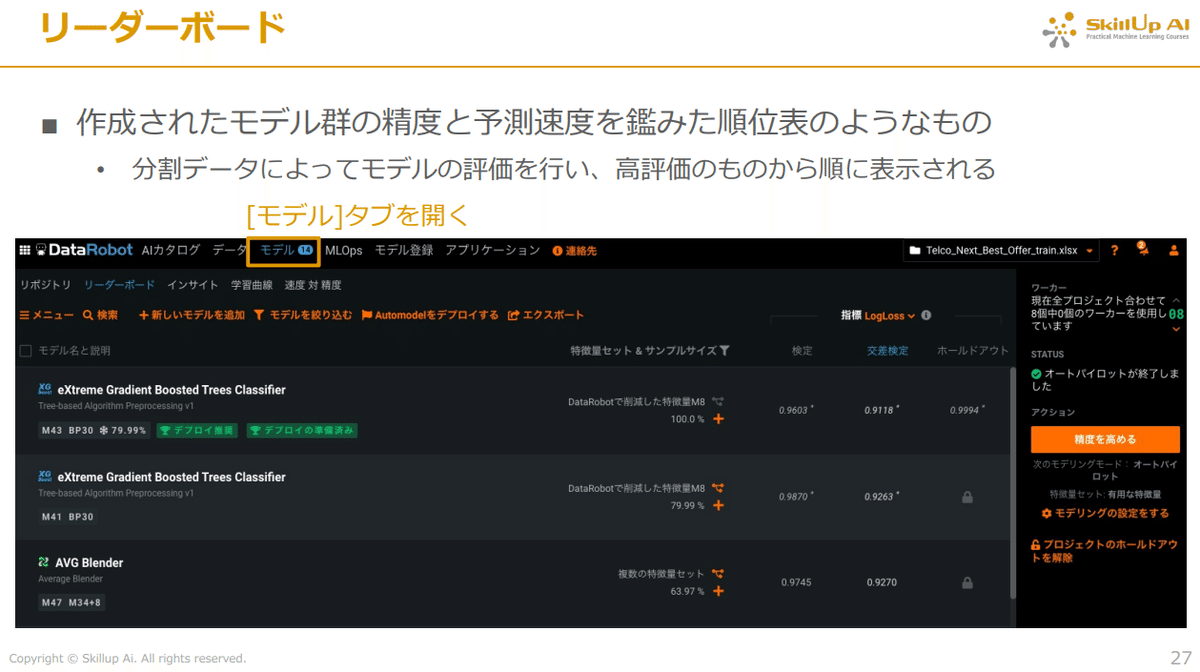Select the search icon in the toolbar

coord(88,314)
